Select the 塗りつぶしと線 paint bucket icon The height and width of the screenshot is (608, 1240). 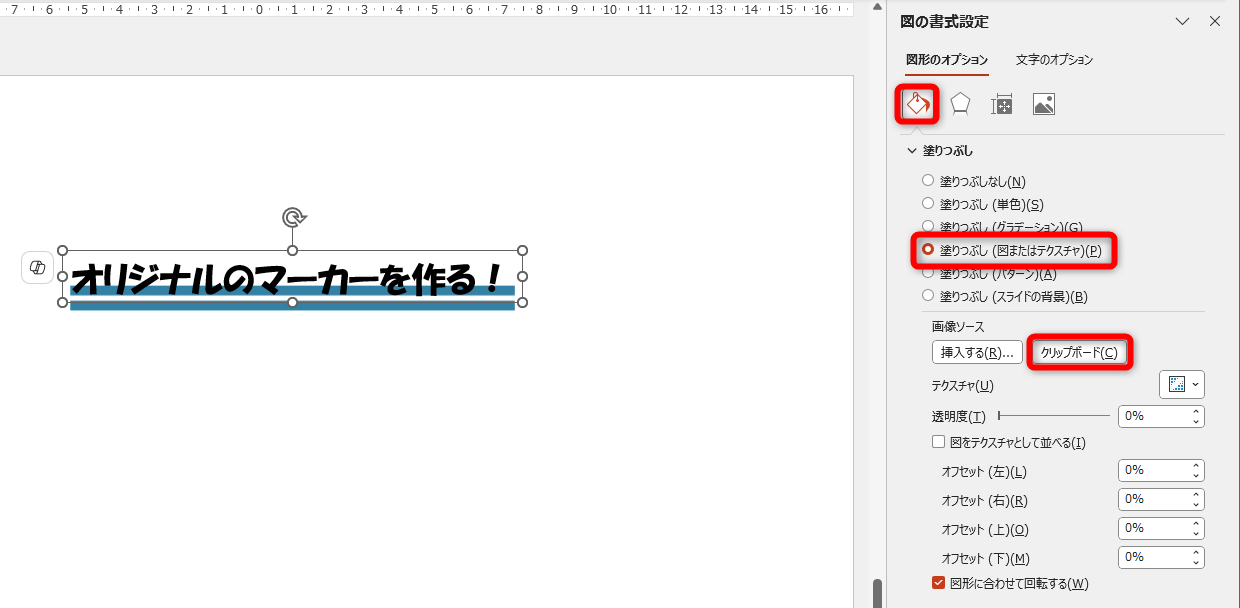coord(917,103)
